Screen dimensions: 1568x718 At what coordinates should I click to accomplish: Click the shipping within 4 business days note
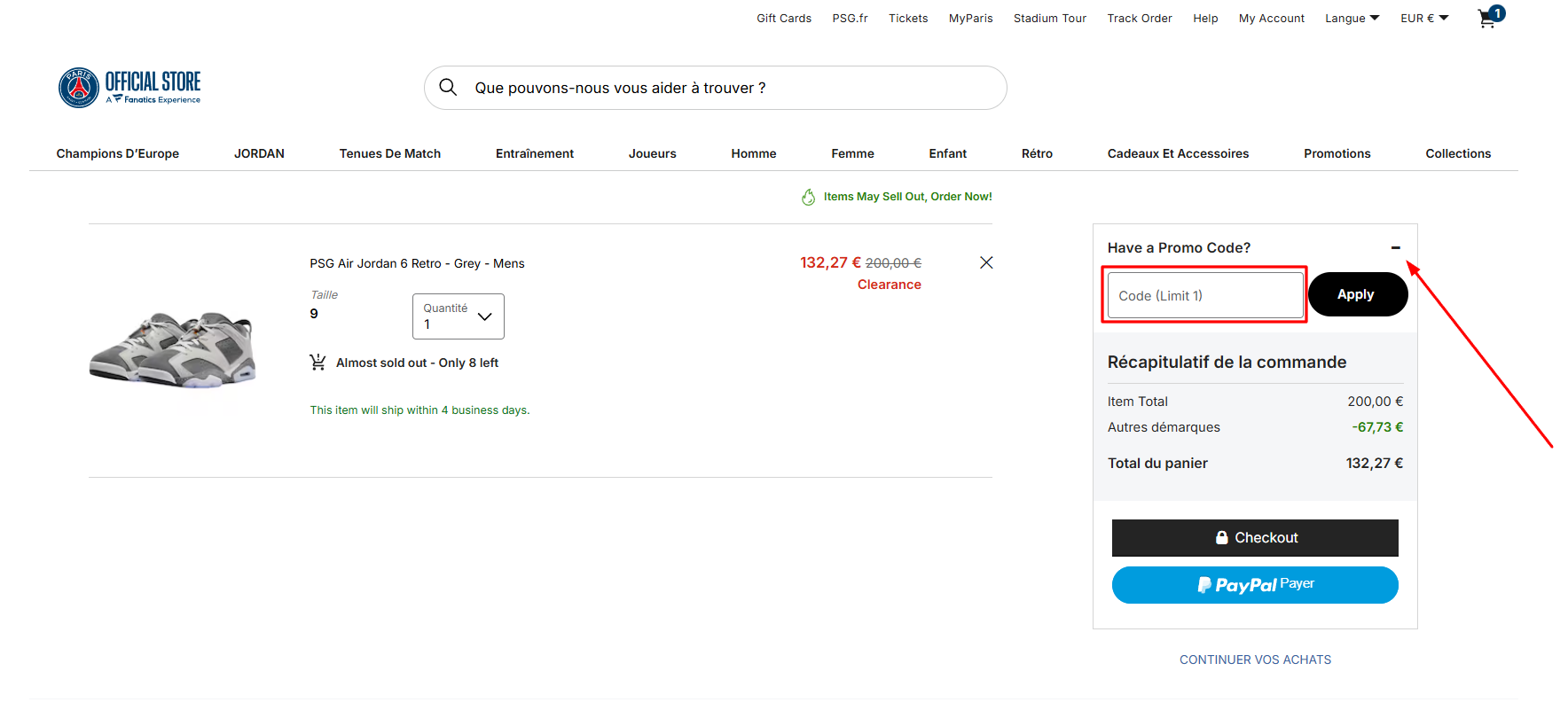[x=419, y=410]
